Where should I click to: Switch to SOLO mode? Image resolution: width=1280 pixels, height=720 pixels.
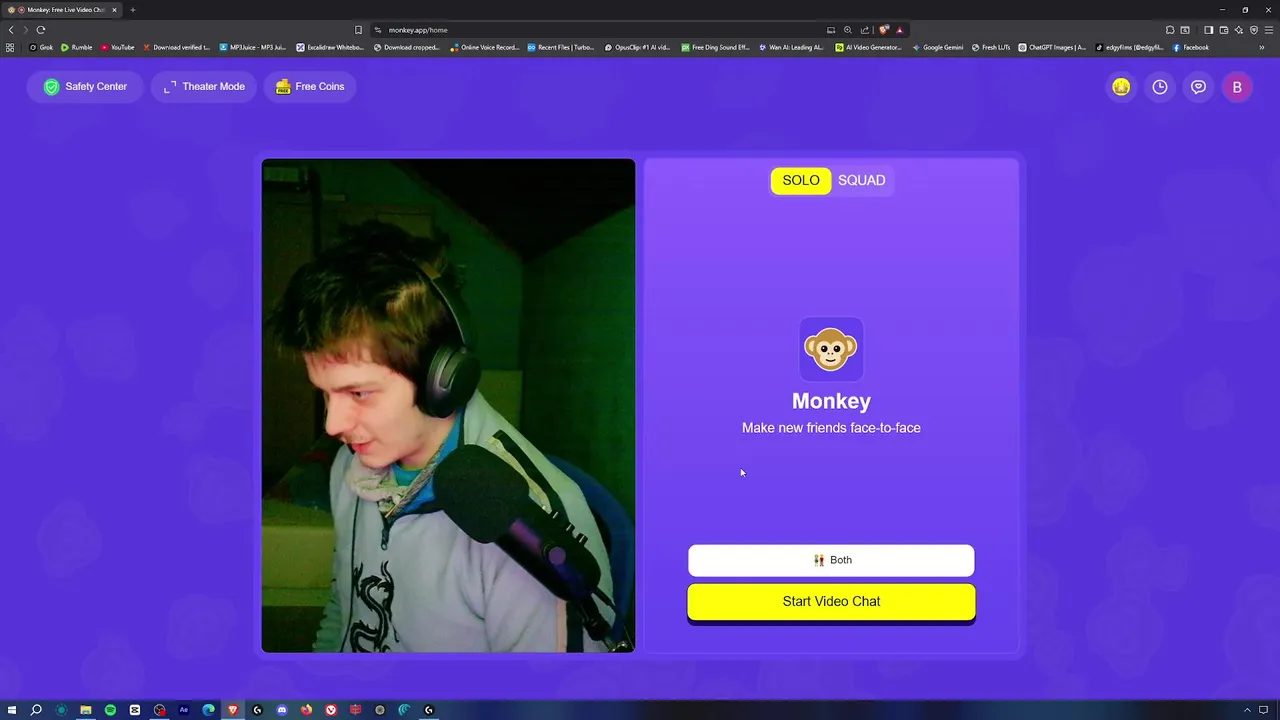click(x=800, y=180)
